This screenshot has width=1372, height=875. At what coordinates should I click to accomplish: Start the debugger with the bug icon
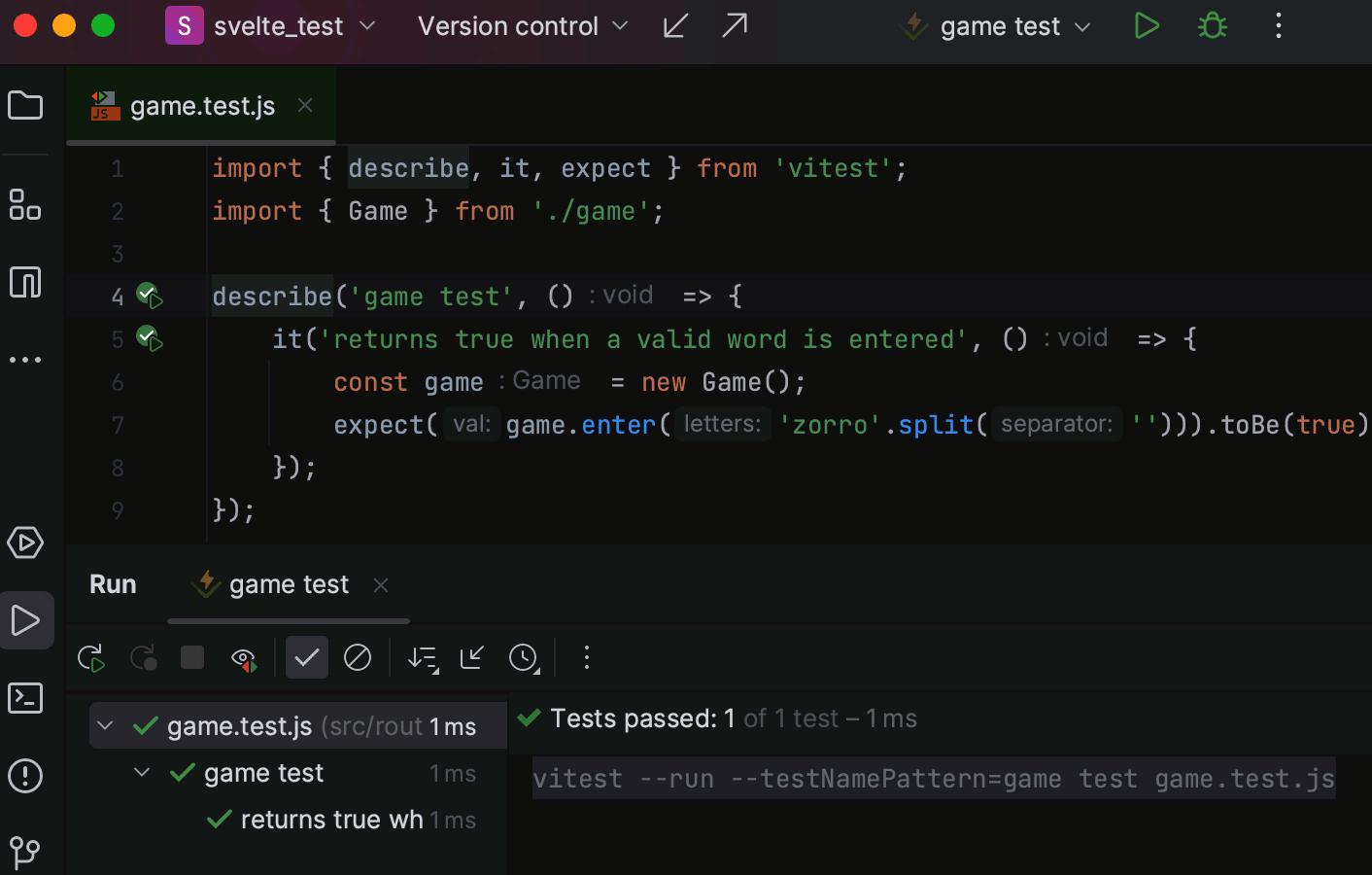click(x=1212, y=26)
